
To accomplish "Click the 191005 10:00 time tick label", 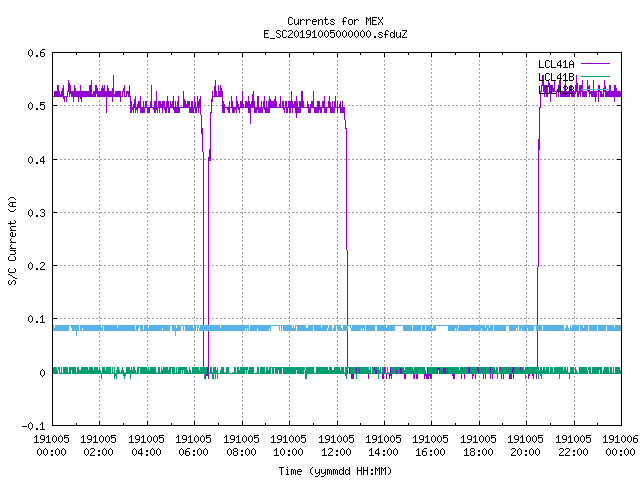I will tap(289, 446).
